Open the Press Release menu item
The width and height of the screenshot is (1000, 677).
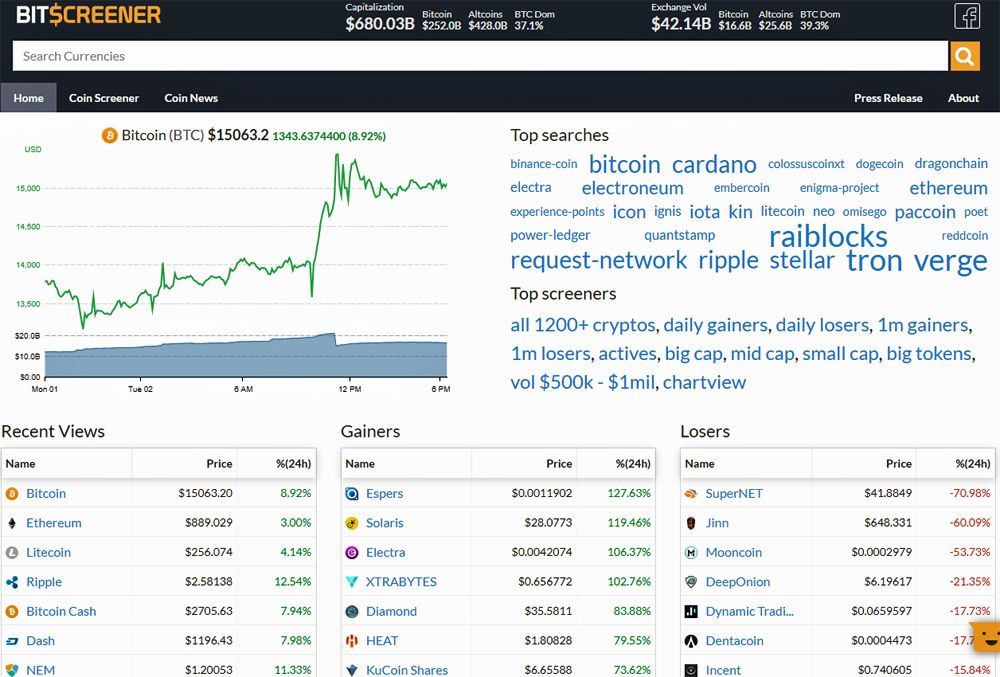pyautogui.click(x=888, y=98)
